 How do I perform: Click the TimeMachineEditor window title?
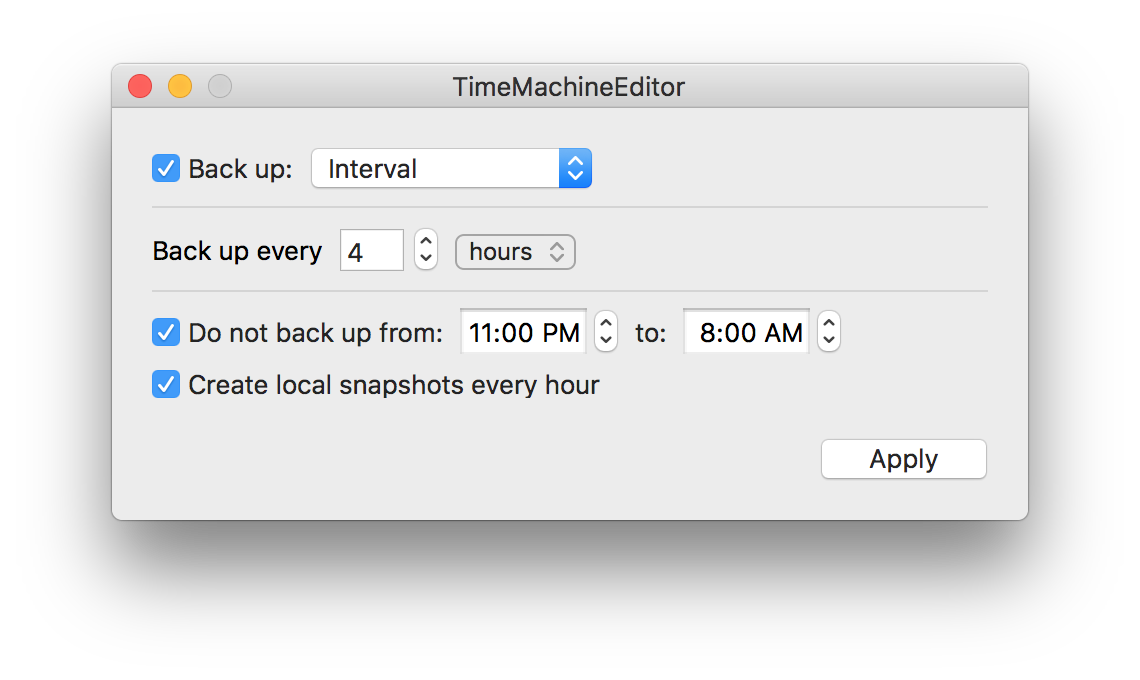[568, 87]
